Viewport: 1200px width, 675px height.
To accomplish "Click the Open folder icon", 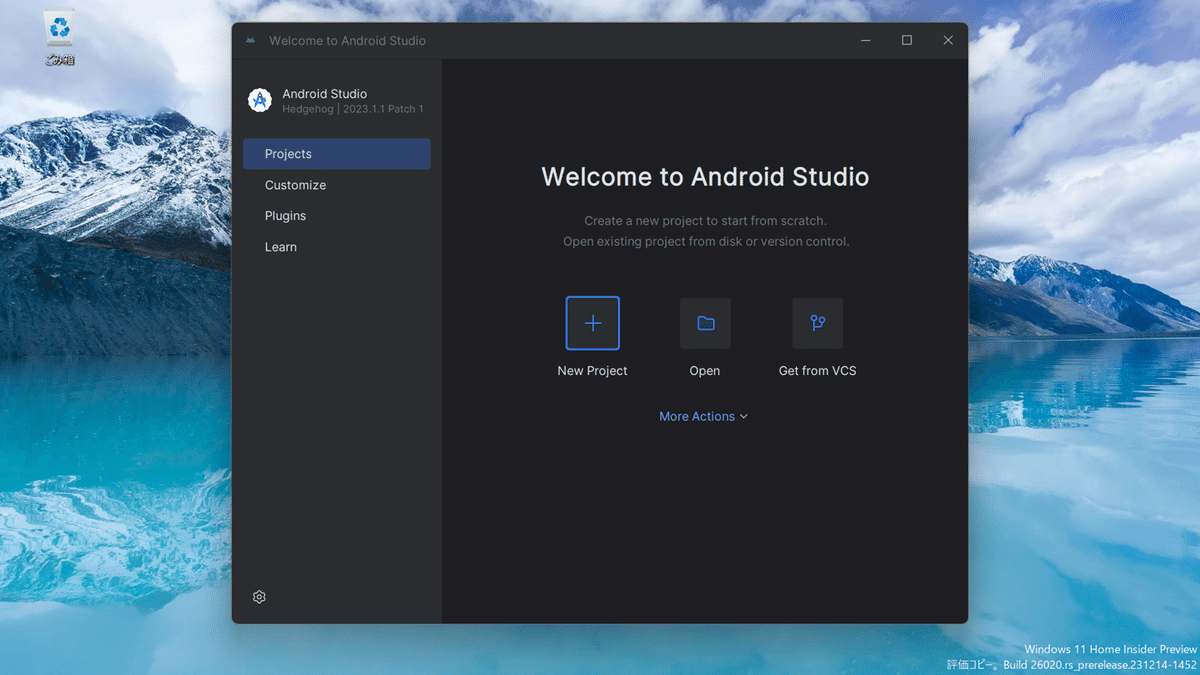I will 705,323.
